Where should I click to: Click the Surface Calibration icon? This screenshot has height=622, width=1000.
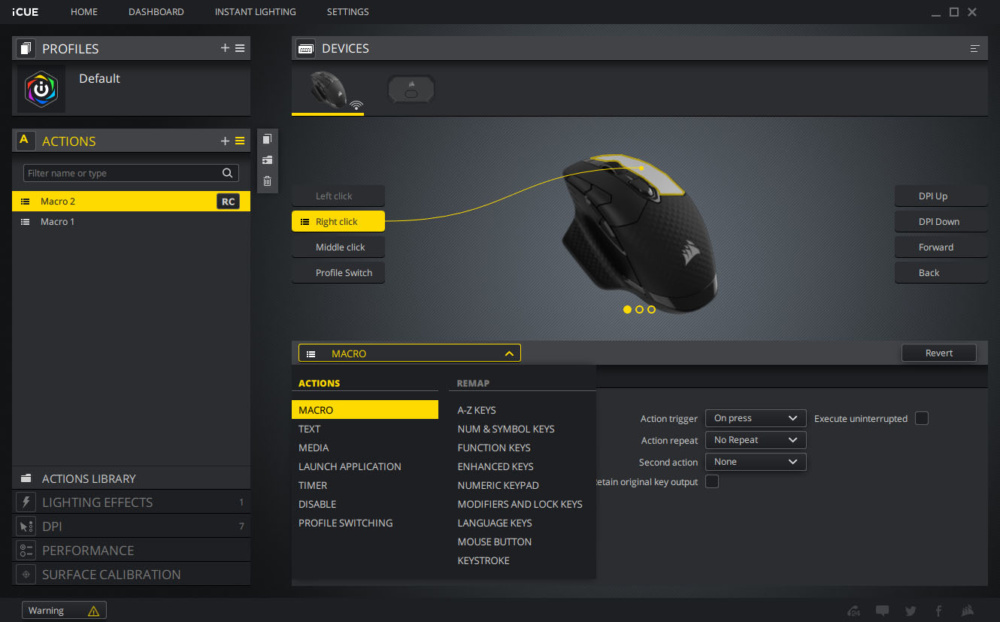[x=26, y=574]
